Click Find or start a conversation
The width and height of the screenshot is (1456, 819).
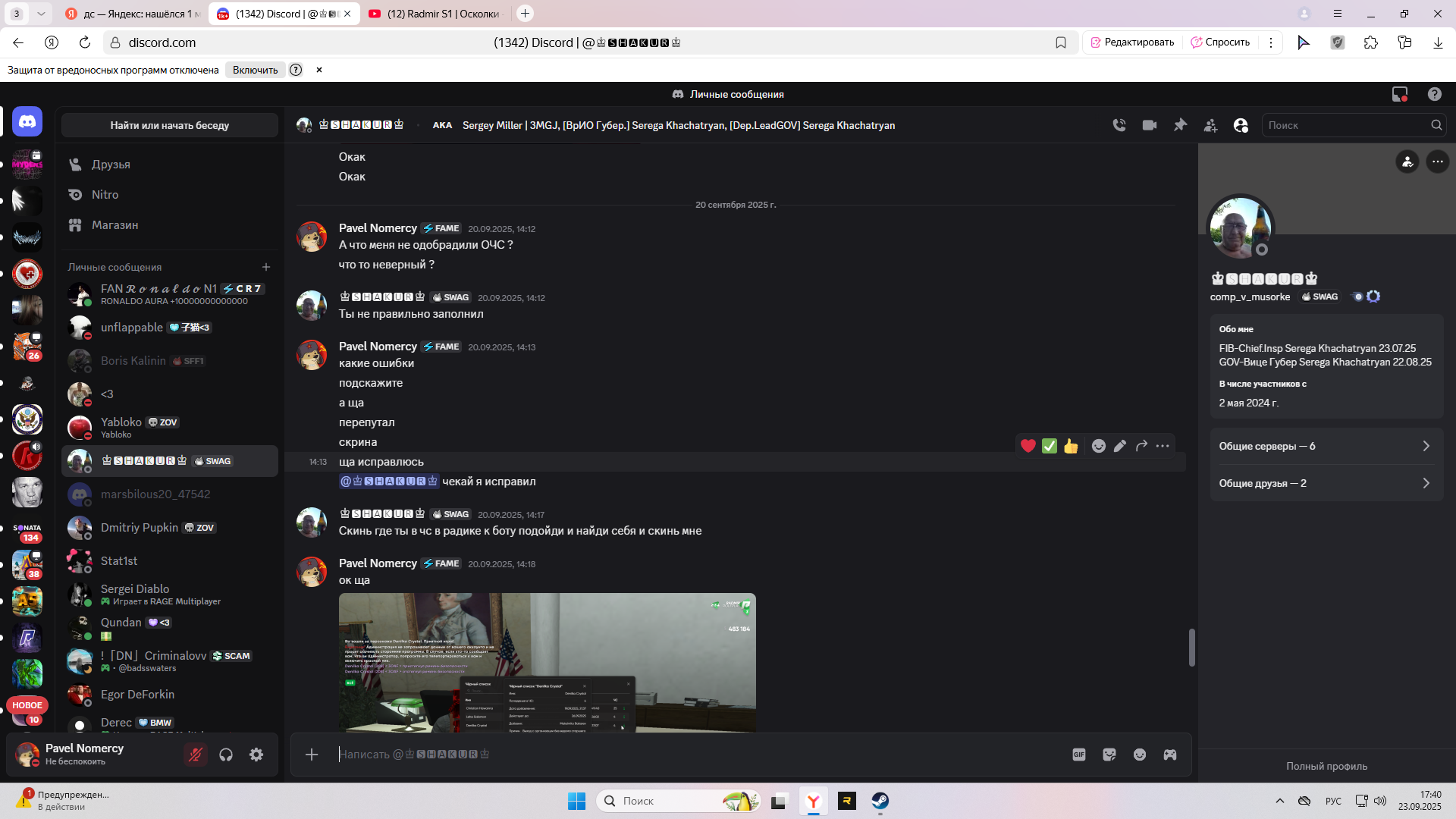pos(170,125)
